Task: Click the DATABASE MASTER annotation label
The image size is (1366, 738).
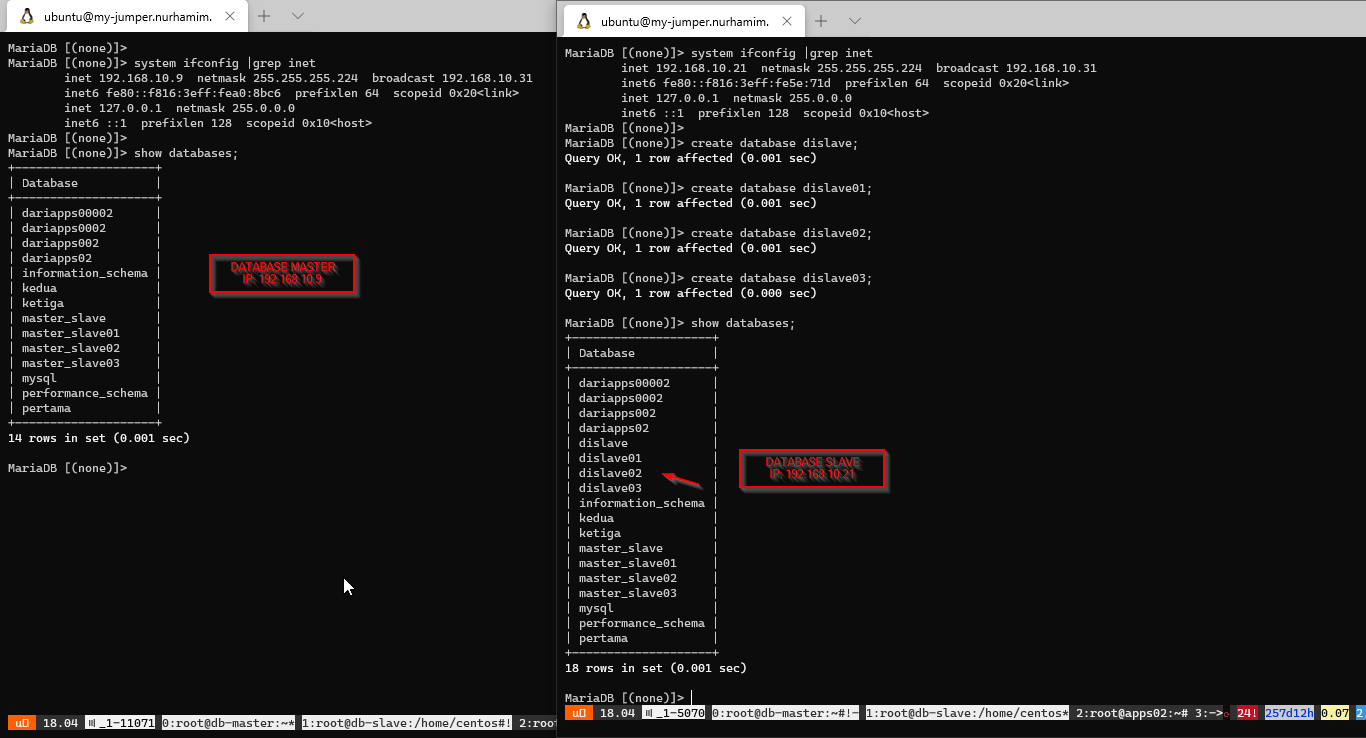Action: [283, 274]
